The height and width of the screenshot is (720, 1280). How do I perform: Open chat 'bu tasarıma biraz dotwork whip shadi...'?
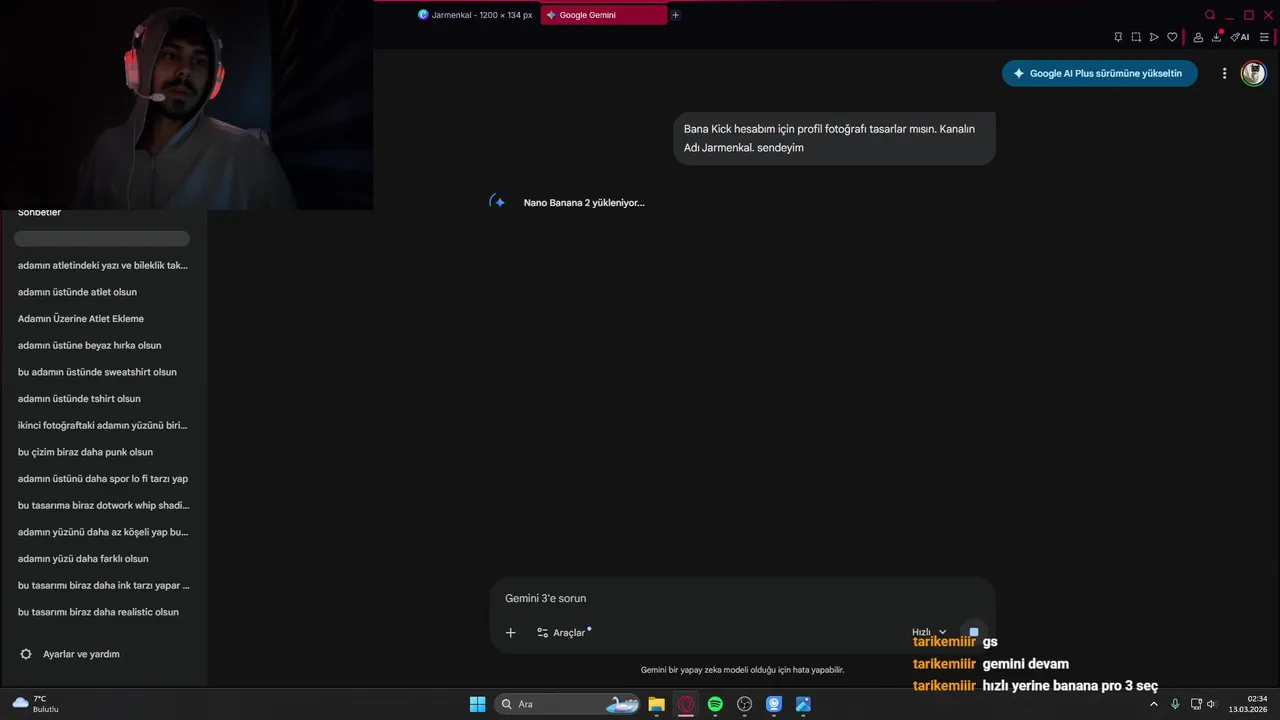tap(103, 505)
